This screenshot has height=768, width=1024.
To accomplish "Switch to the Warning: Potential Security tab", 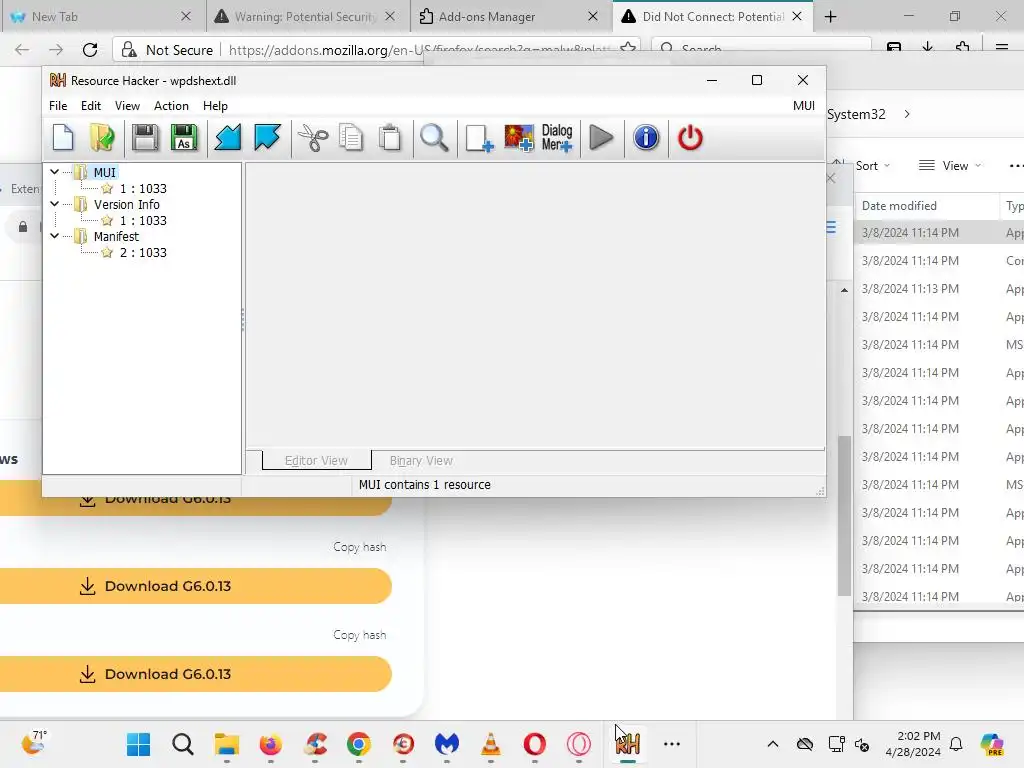I will click(x=306, y=16).
